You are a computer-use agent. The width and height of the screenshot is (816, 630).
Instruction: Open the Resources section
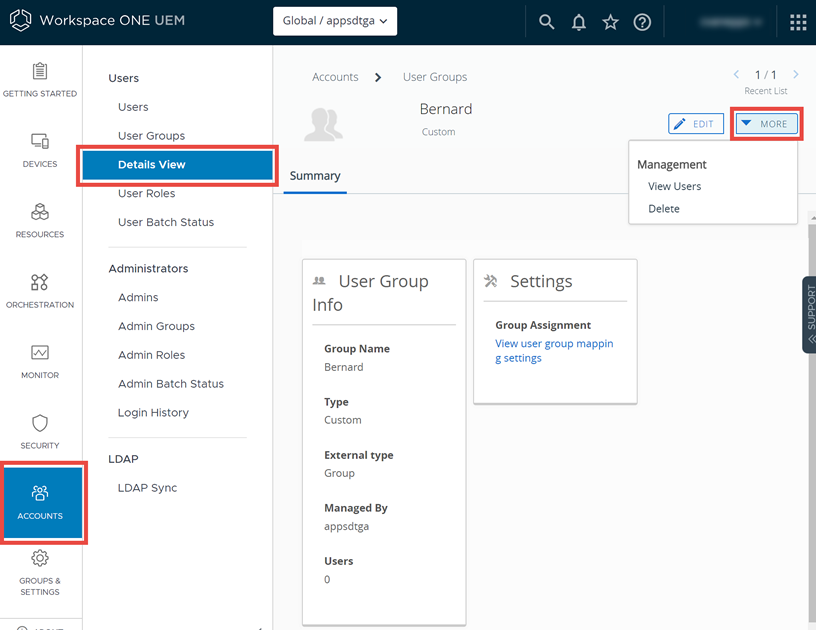pyautogui.click(x=40, y=221)
